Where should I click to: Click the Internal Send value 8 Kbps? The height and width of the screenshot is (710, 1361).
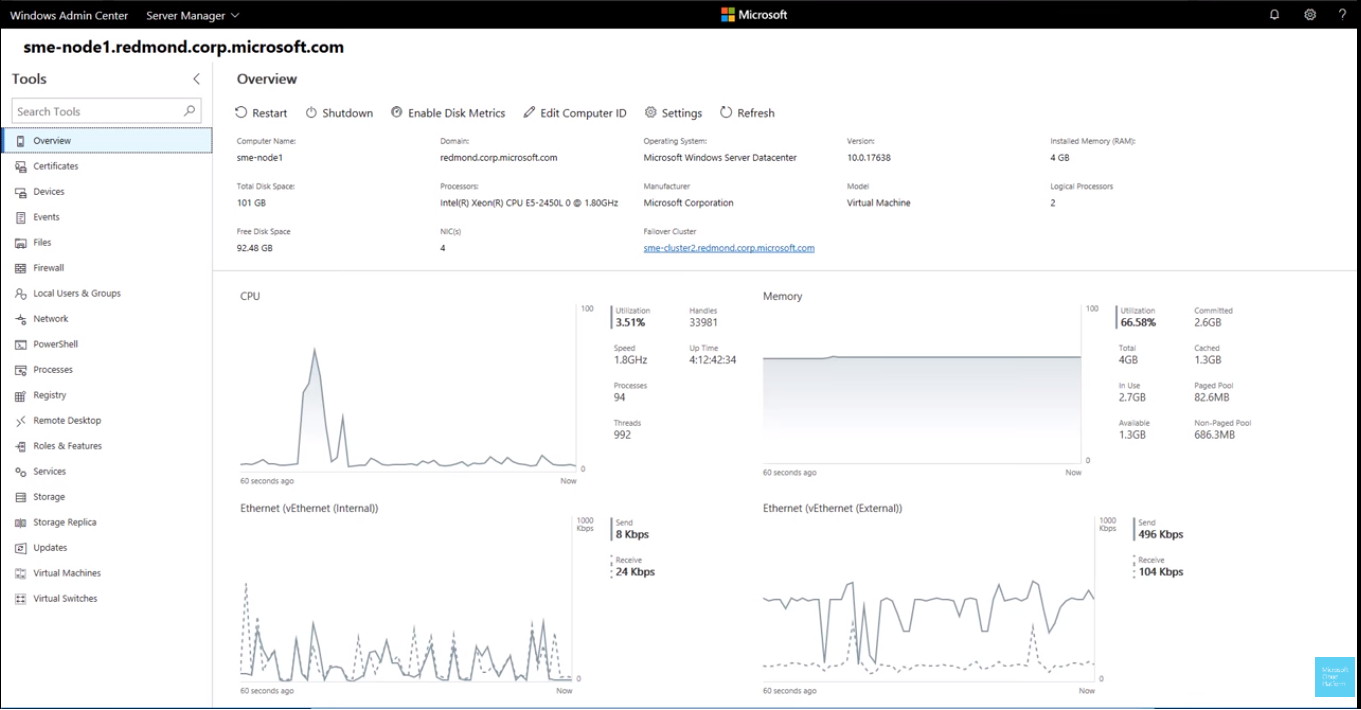[632, 535]
